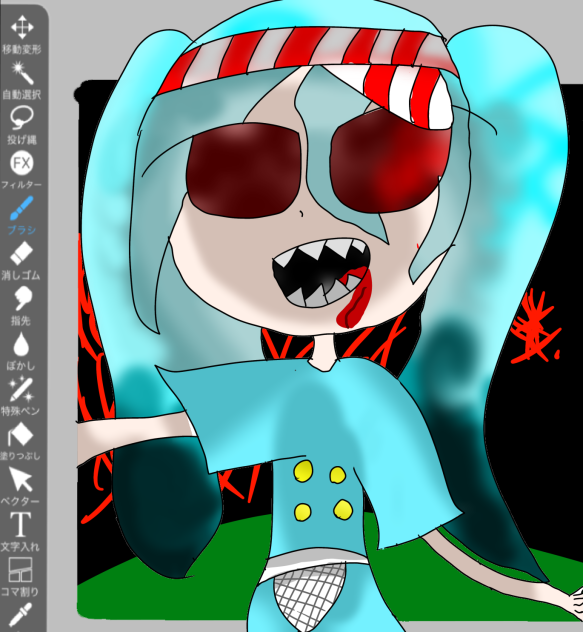Screen dimensions: 583x632
Task: Open the 文字入れ text tool
Action: (x=20, y=532)
